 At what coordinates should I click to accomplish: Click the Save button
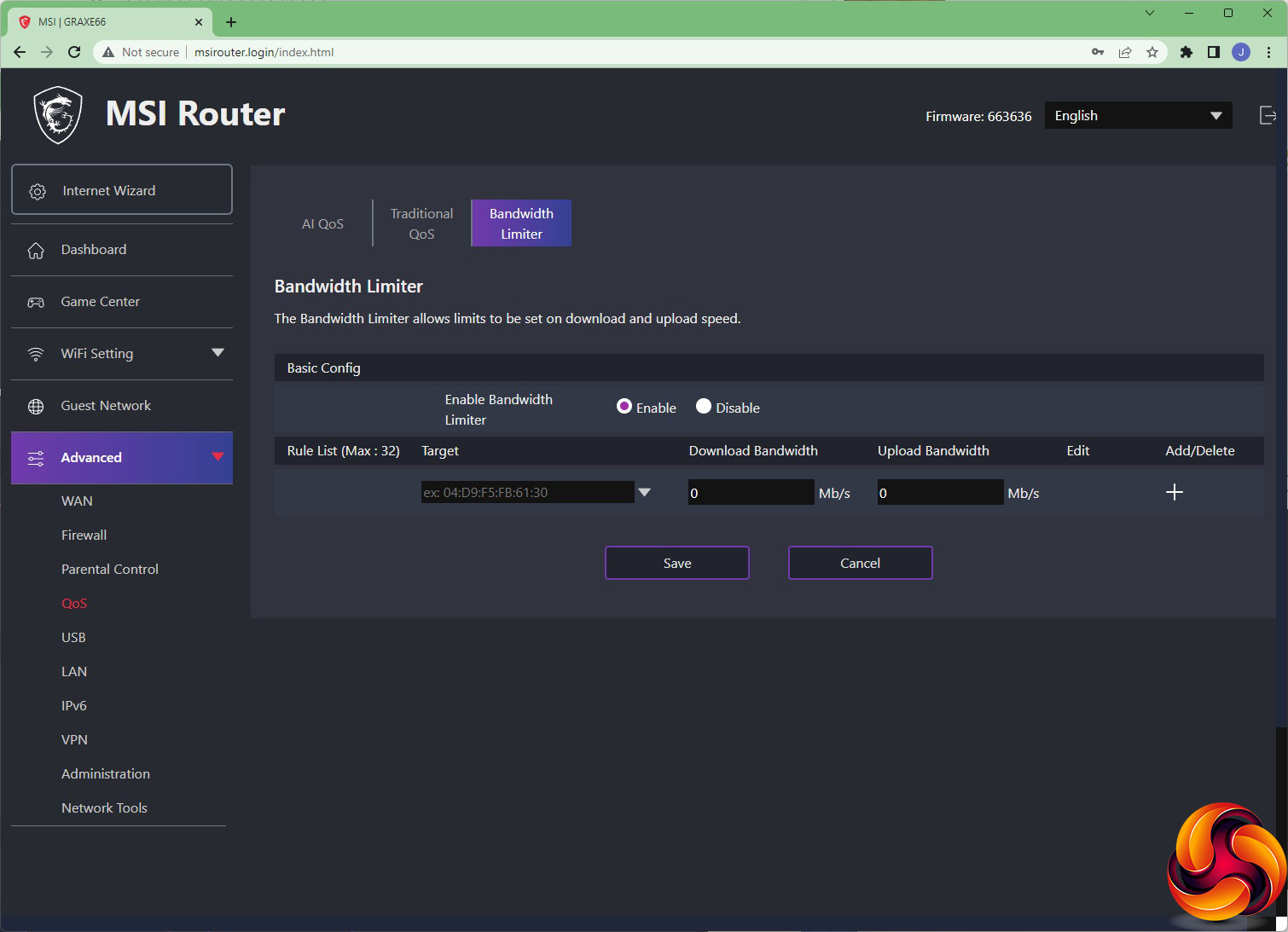(677, 563)
